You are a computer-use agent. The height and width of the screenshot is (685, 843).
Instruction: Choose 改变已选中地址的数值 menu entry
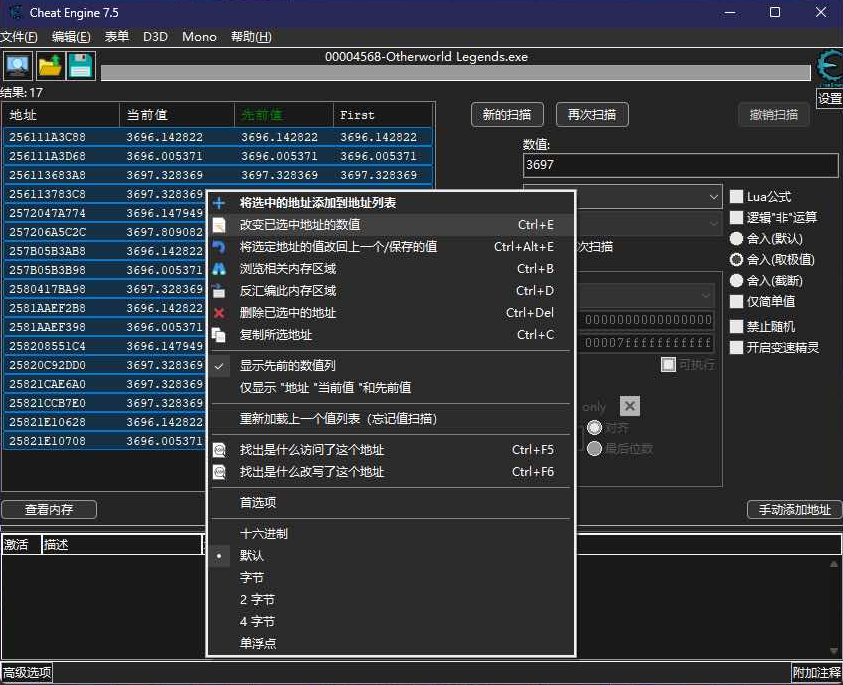coord(391,225)
